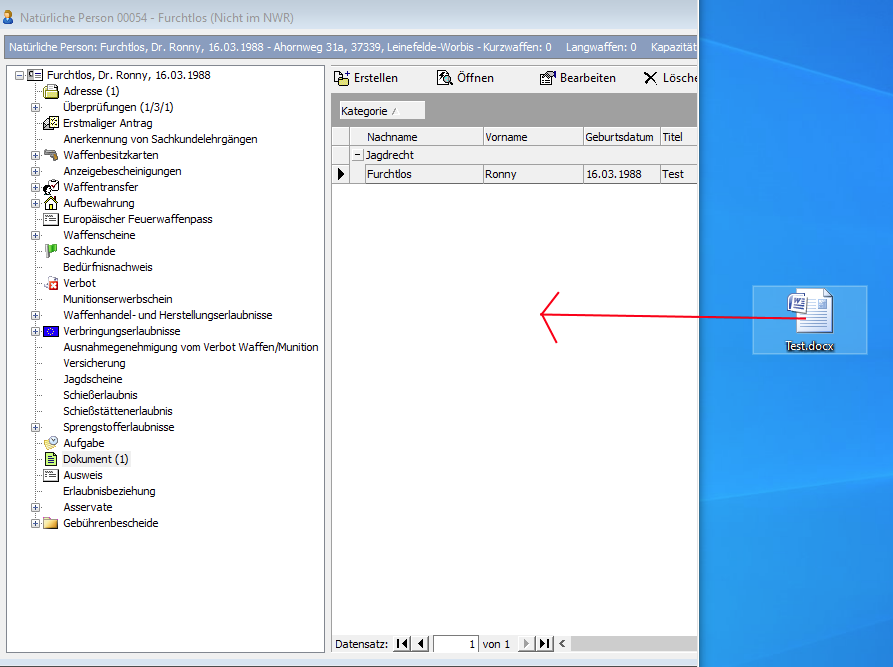Click the red Verbot icon
The image size is (893, 667).
51,283
